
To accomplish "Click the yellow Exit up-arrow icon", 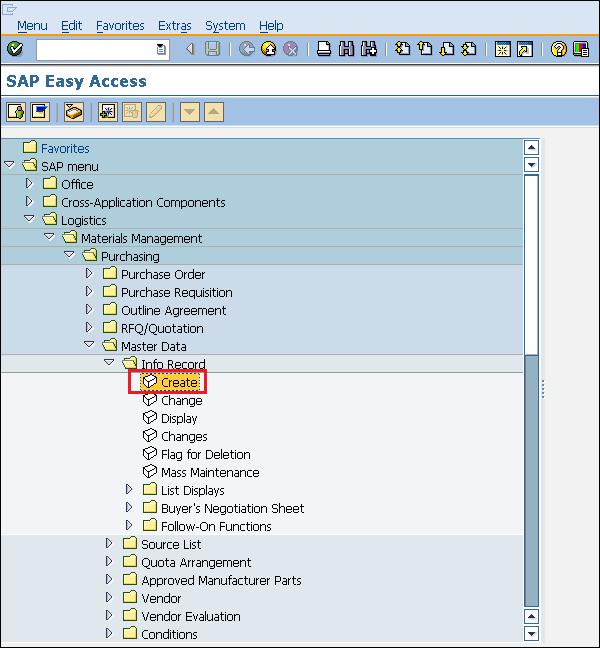I will pos(269,49).
